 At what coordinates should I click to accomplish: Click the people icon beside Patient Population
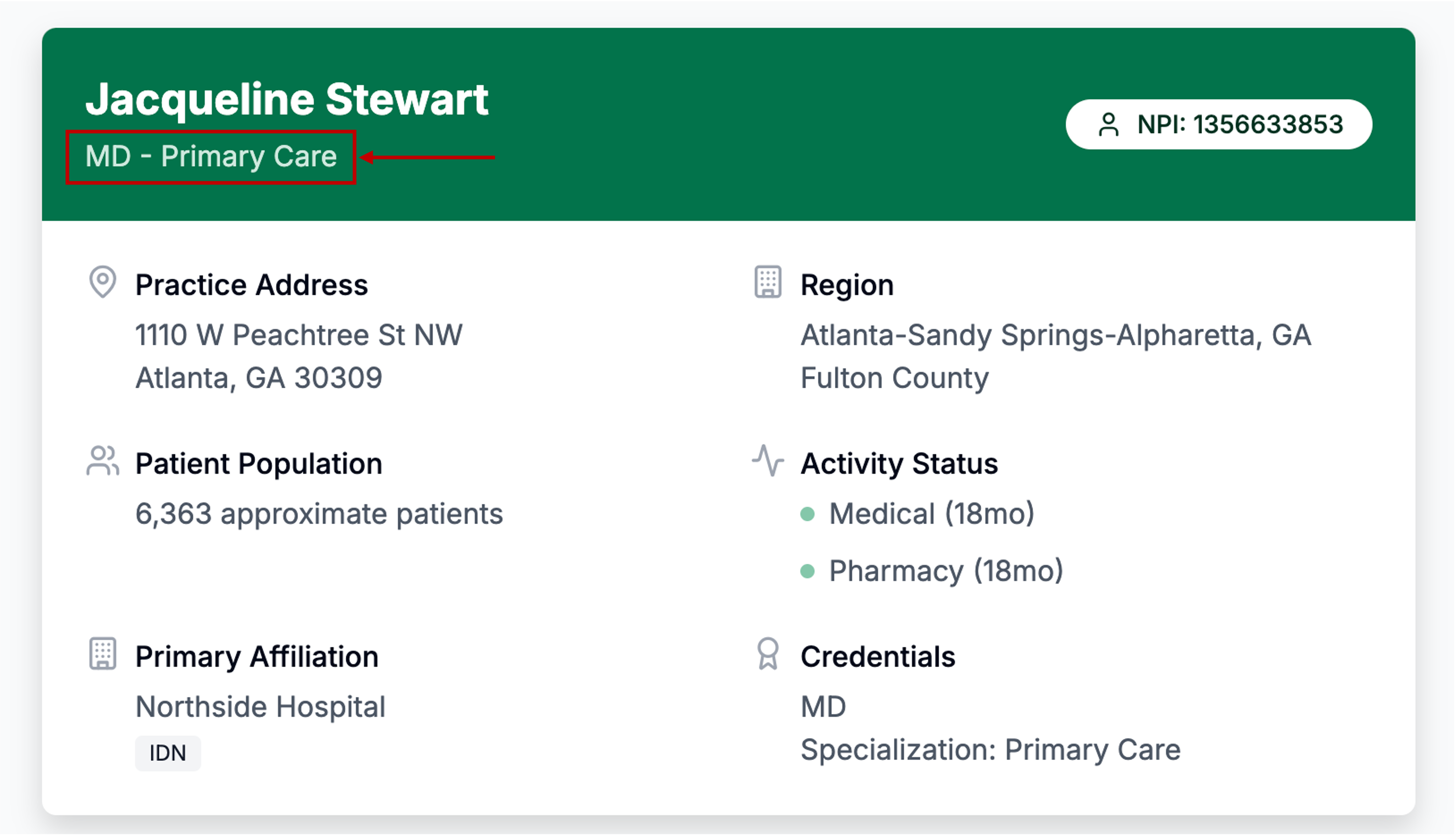103,461
